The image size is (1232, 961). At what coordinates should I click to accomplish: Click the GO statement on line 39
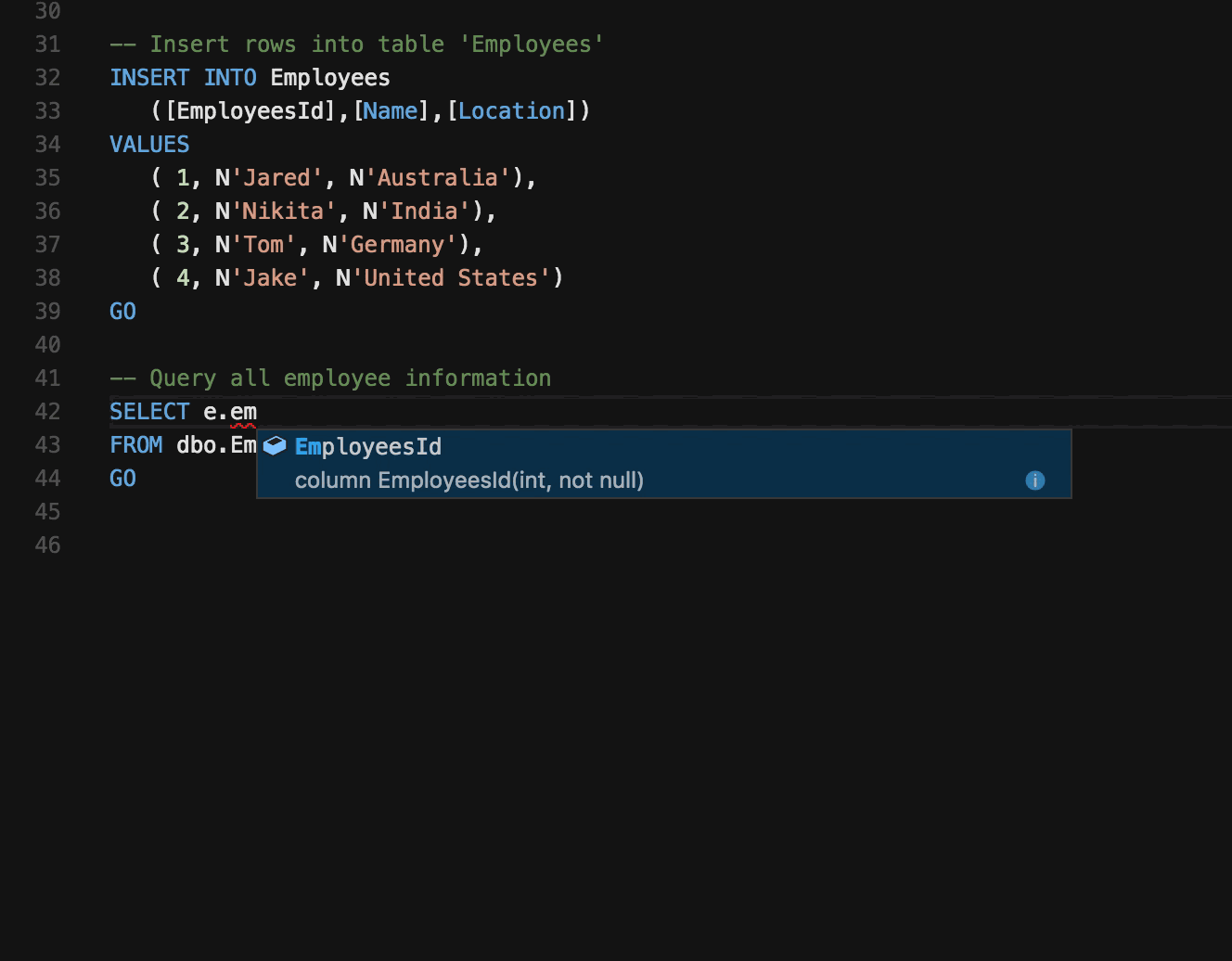point(122,311)
